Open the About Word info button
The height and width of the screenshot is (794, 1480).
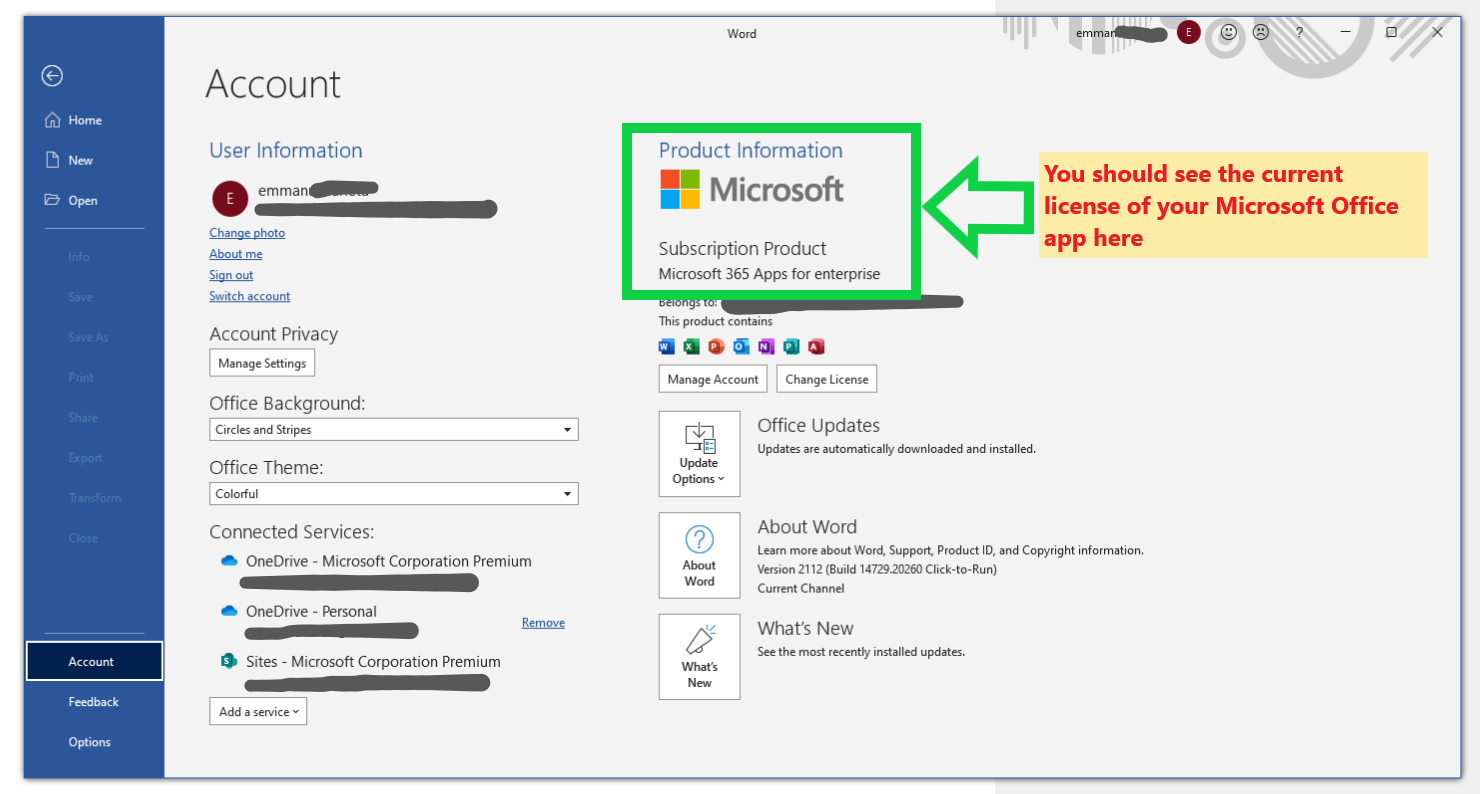pyautogui.click(x=699, y=555)
